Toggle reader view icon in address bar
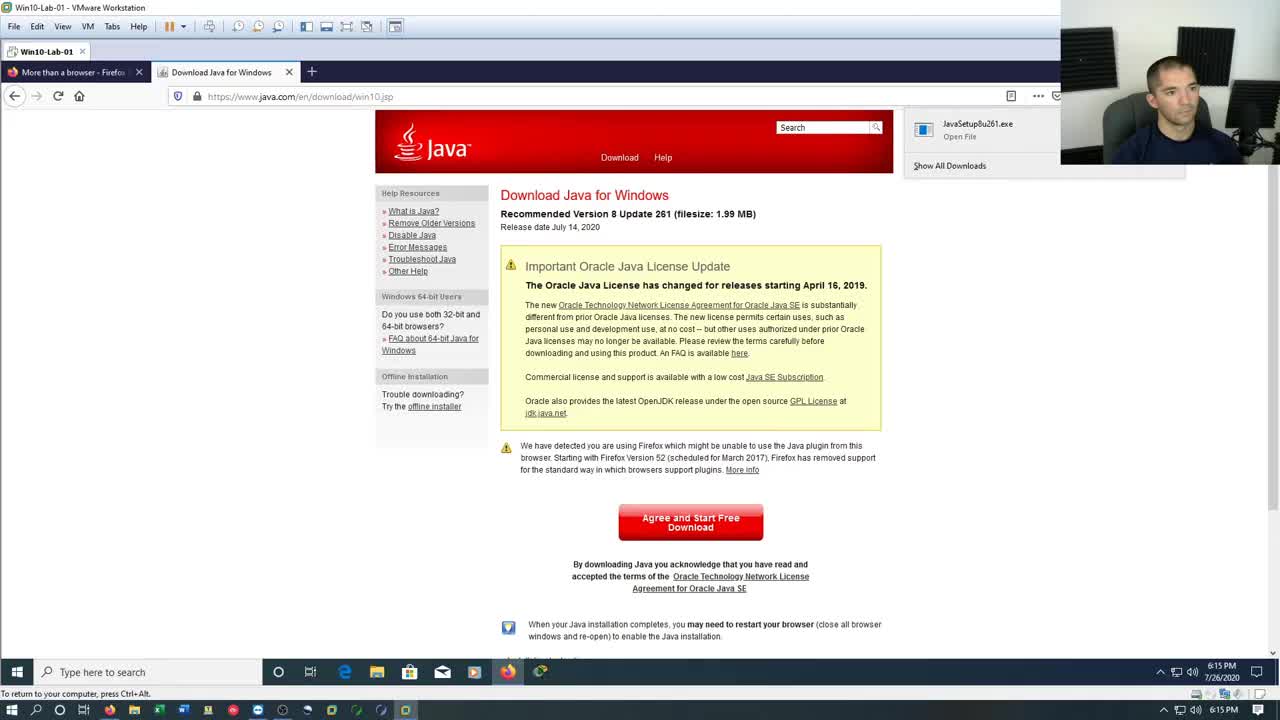The height and width of the screenshot is (720, 1280). click(x=1011, y=96)
